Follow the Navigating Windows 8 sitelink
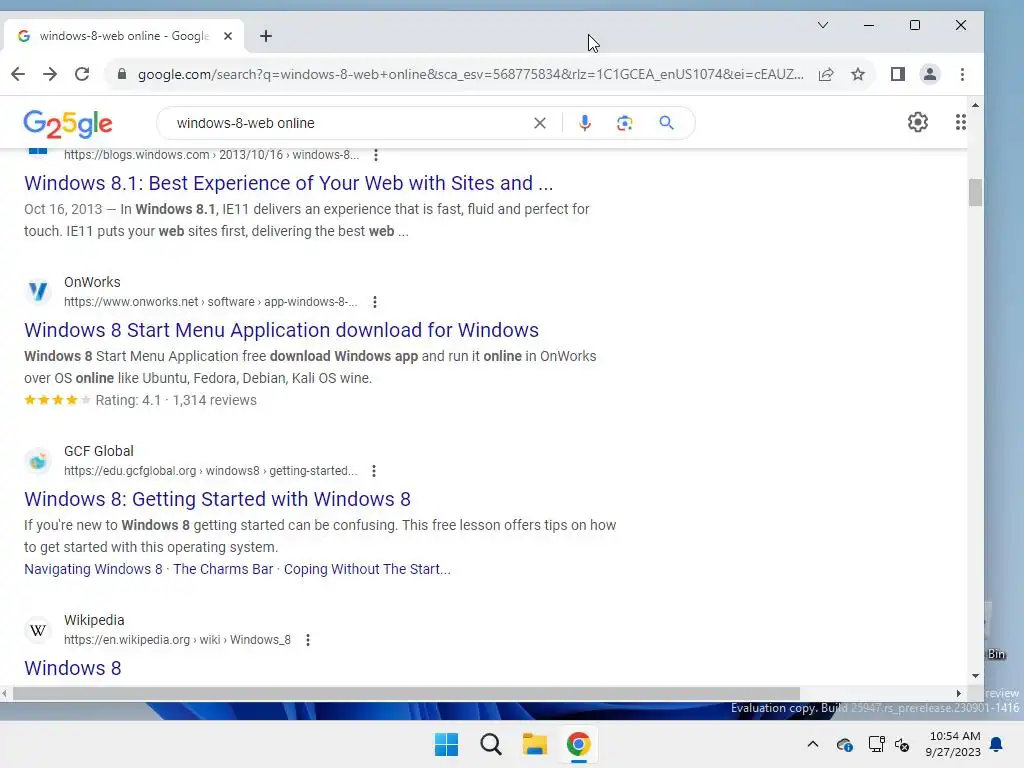This screenshot has width=1024, height=768. (x=93, y=569)
